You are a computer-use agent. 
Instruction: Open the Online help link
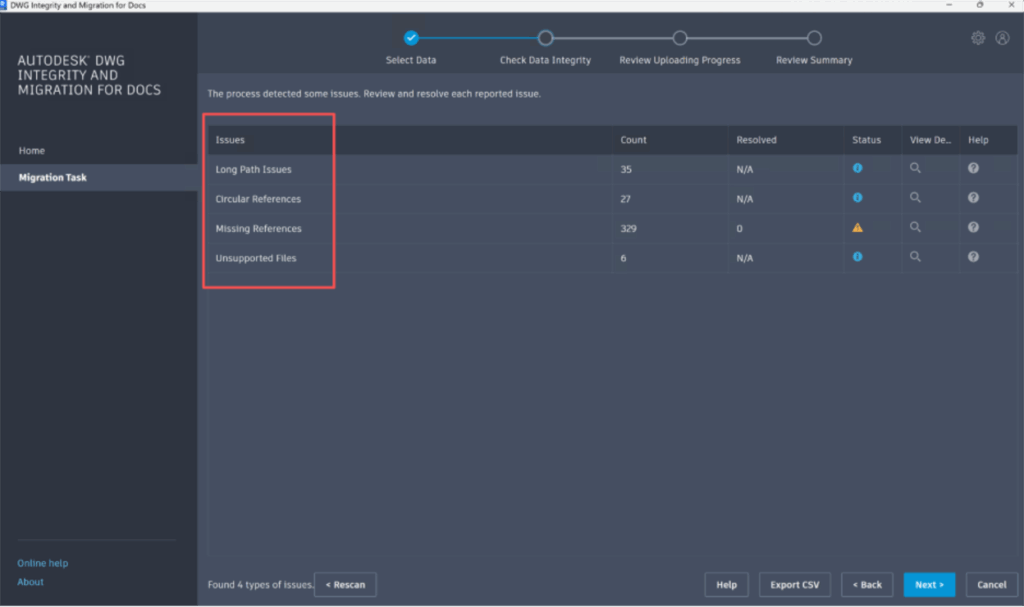click(x=42, y=563)
